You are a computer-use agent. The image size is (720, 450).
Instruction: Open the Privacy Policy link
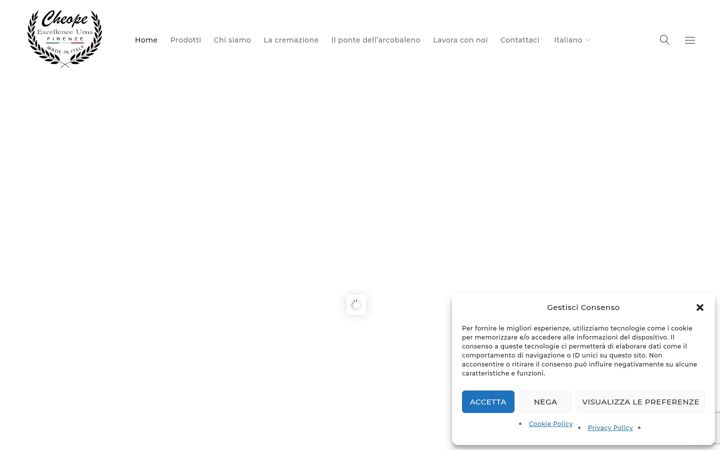pos(610,428)
